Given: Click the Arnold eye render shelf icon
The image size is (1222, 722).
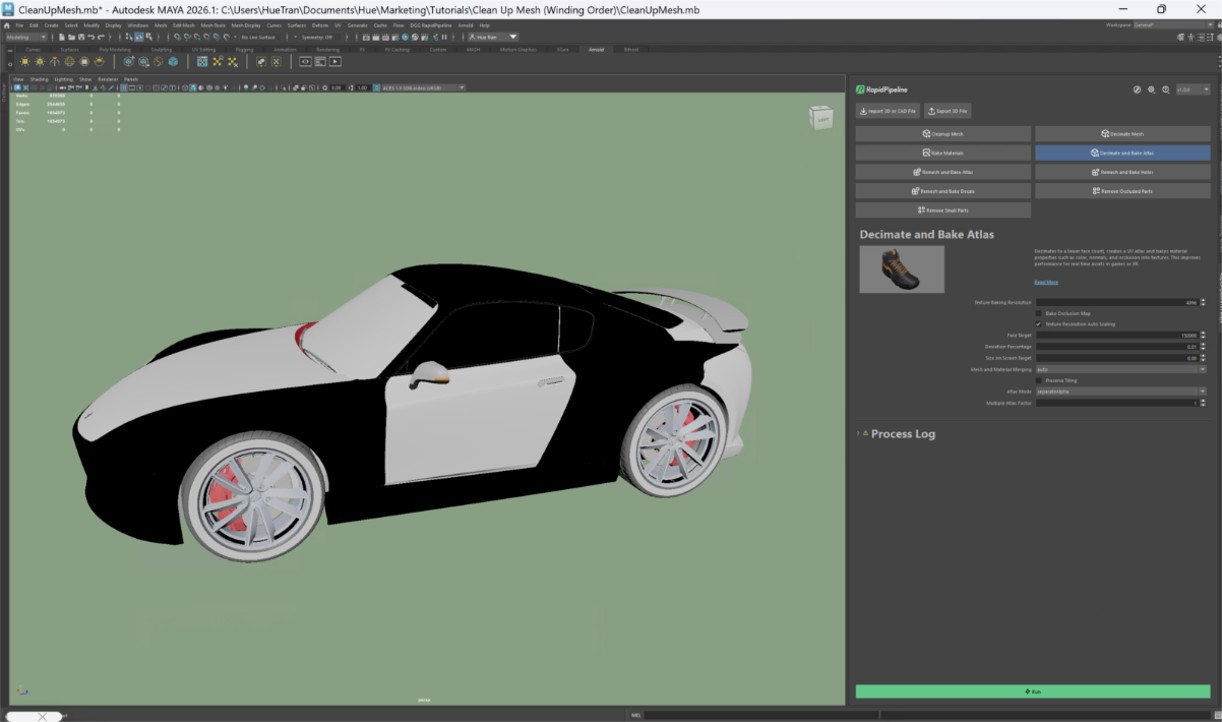Looking at the screenshot, I should coord(305,61).
